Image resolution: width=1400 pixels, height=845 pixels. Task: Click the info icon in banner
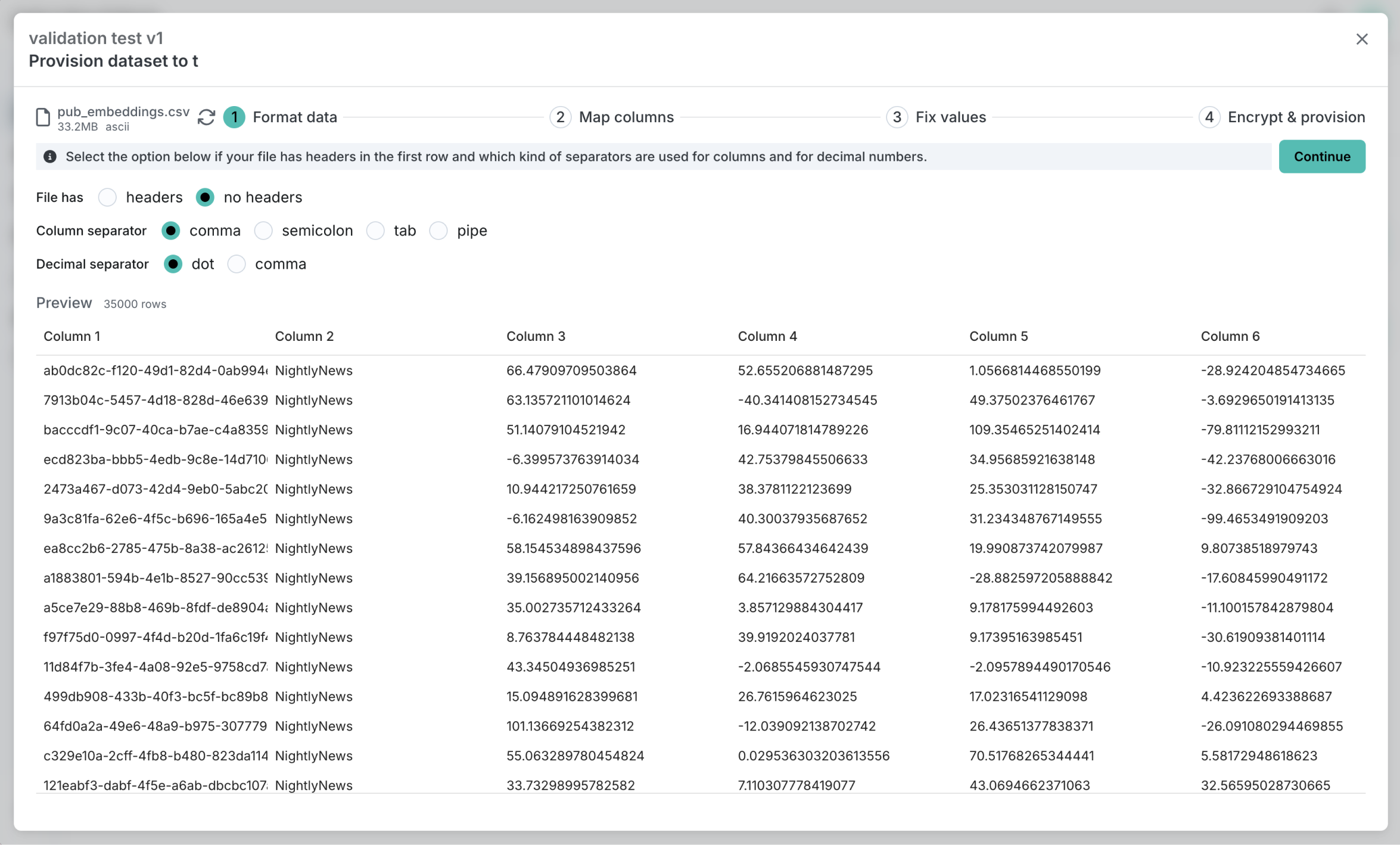(50, 157)
